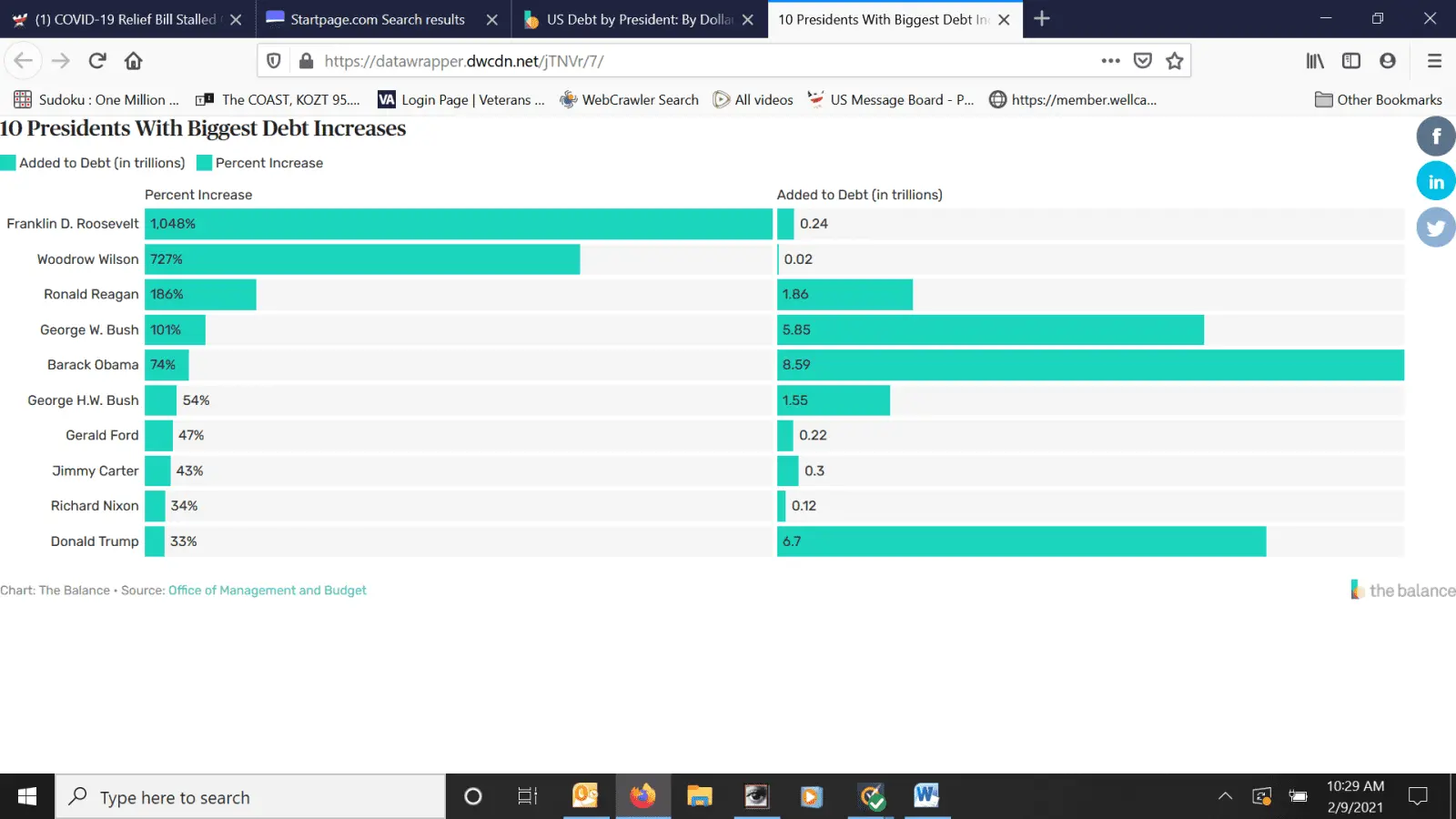1456x819 pixels.
Task: Click the Added to Debt legend swatch
Action: (8, 163)
